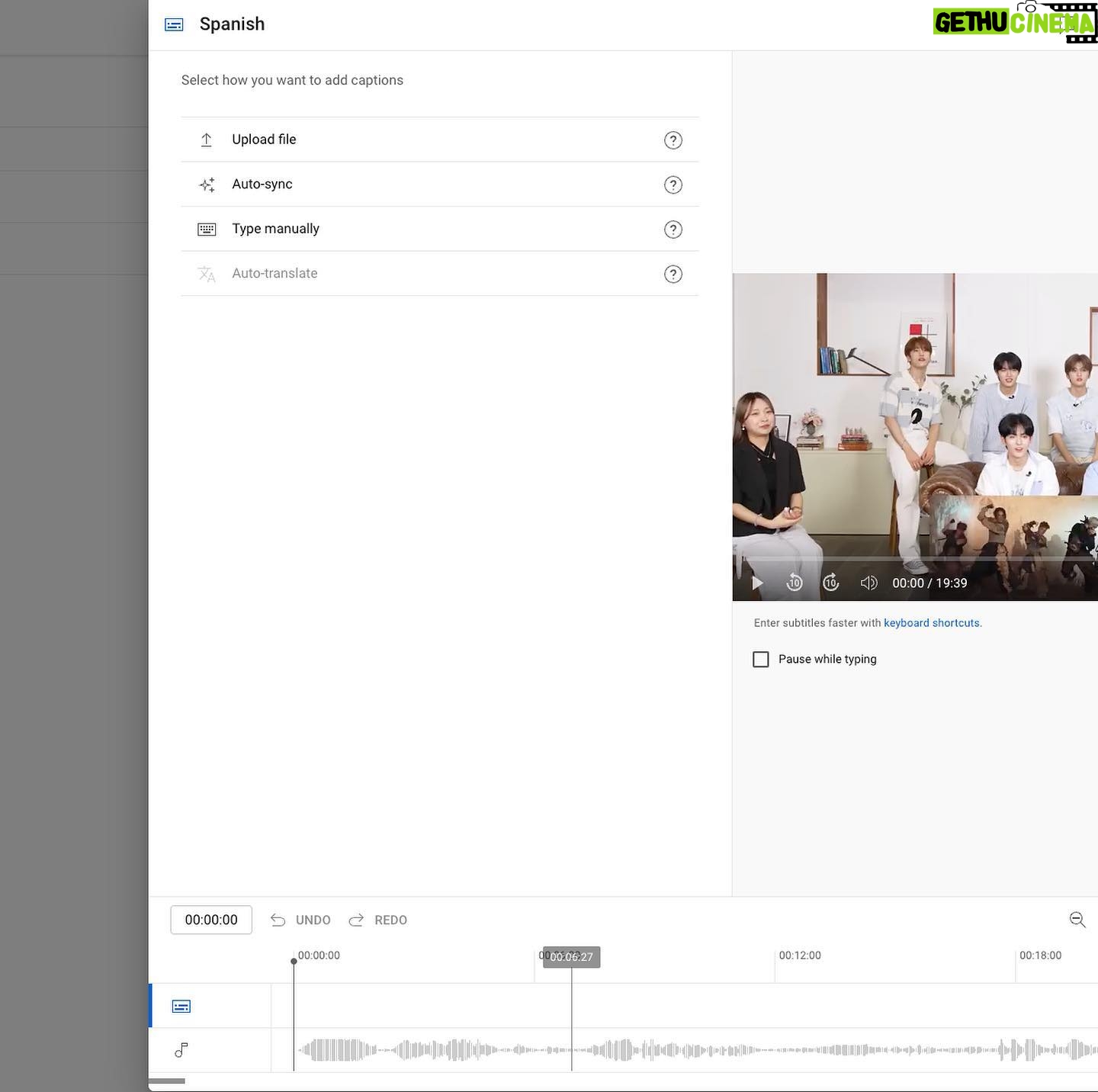Click the 00:00:00 timecode field
This screenshot has width=1098, height=1092.
(x=211, y=920)
